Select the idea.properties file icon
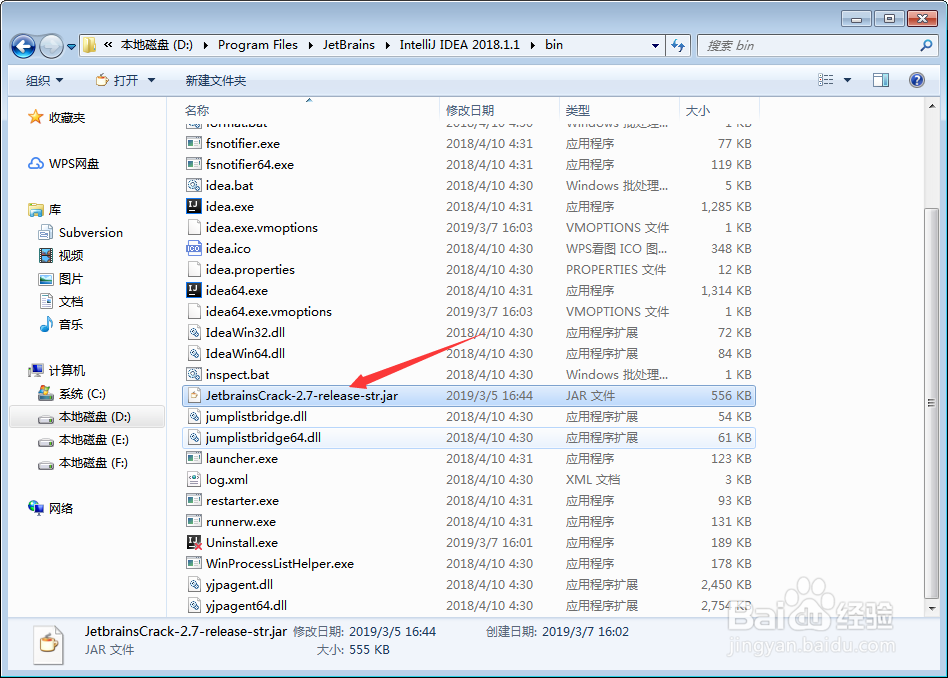 pyautogui.click(x=193, y=269)
